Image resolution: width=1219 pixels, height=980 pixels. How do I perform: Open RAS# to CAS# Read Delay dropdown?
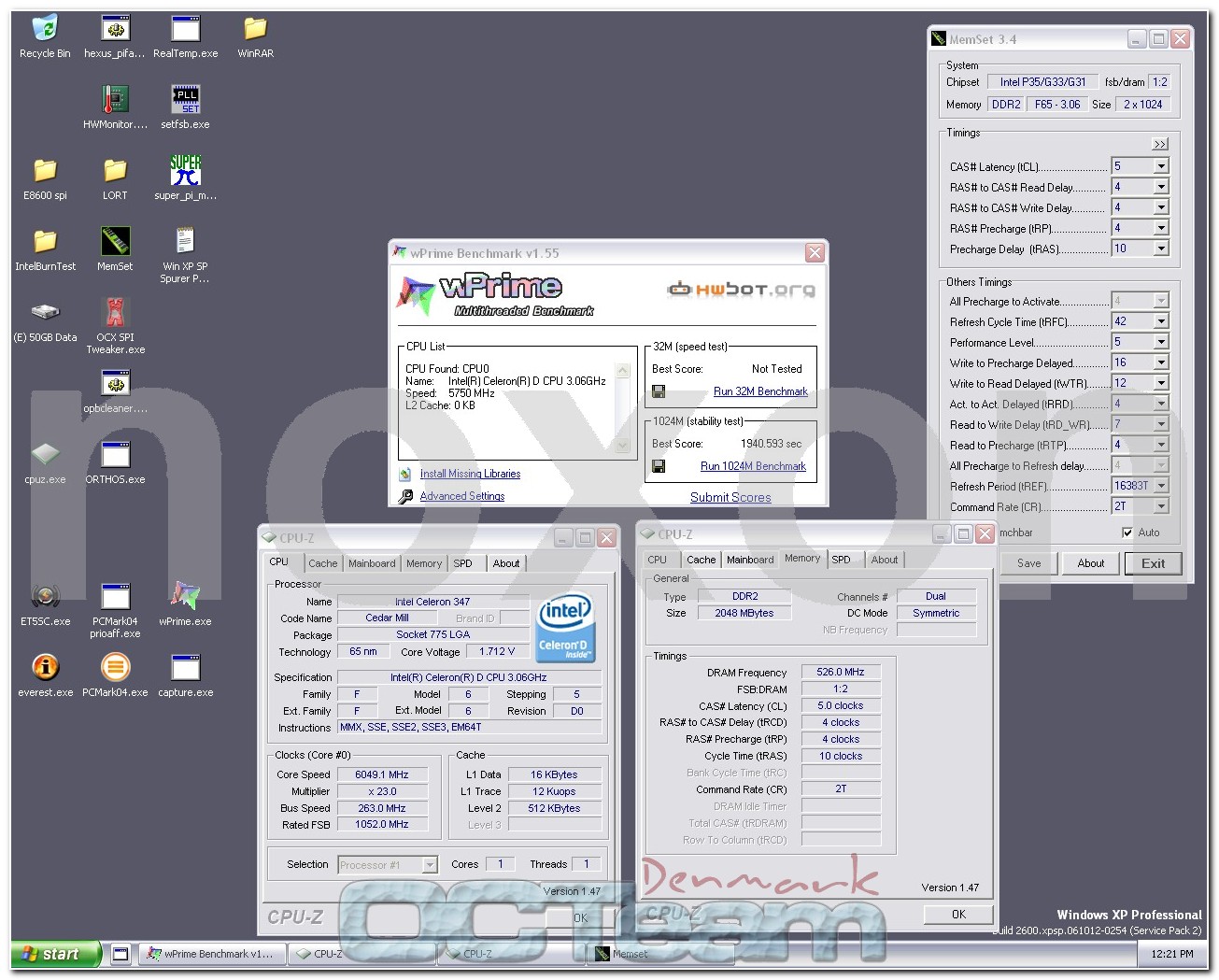click(1161, 187)
